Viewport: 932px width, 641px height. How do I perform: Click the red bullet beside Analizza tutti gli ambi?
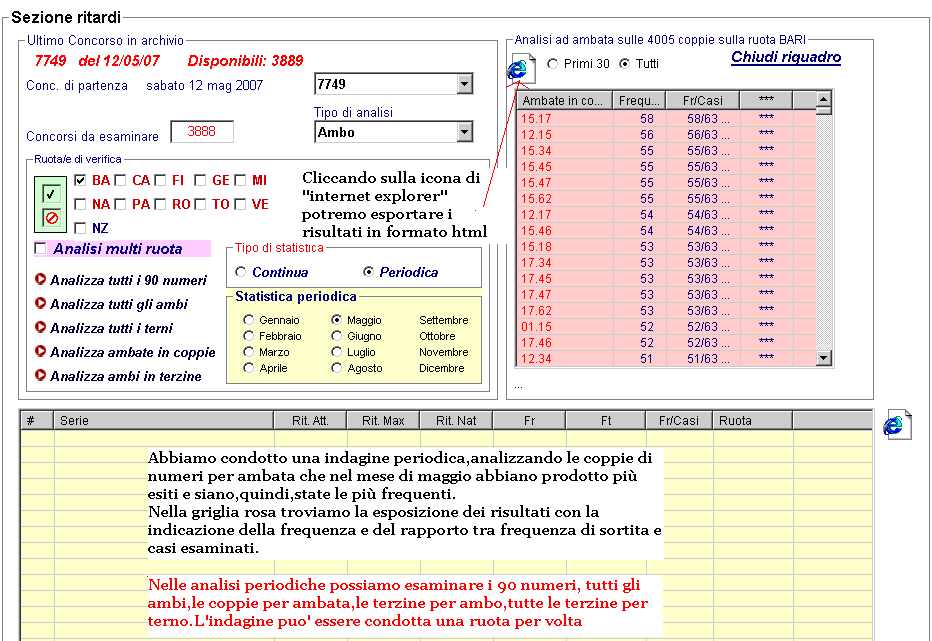[x=40, y=303]
